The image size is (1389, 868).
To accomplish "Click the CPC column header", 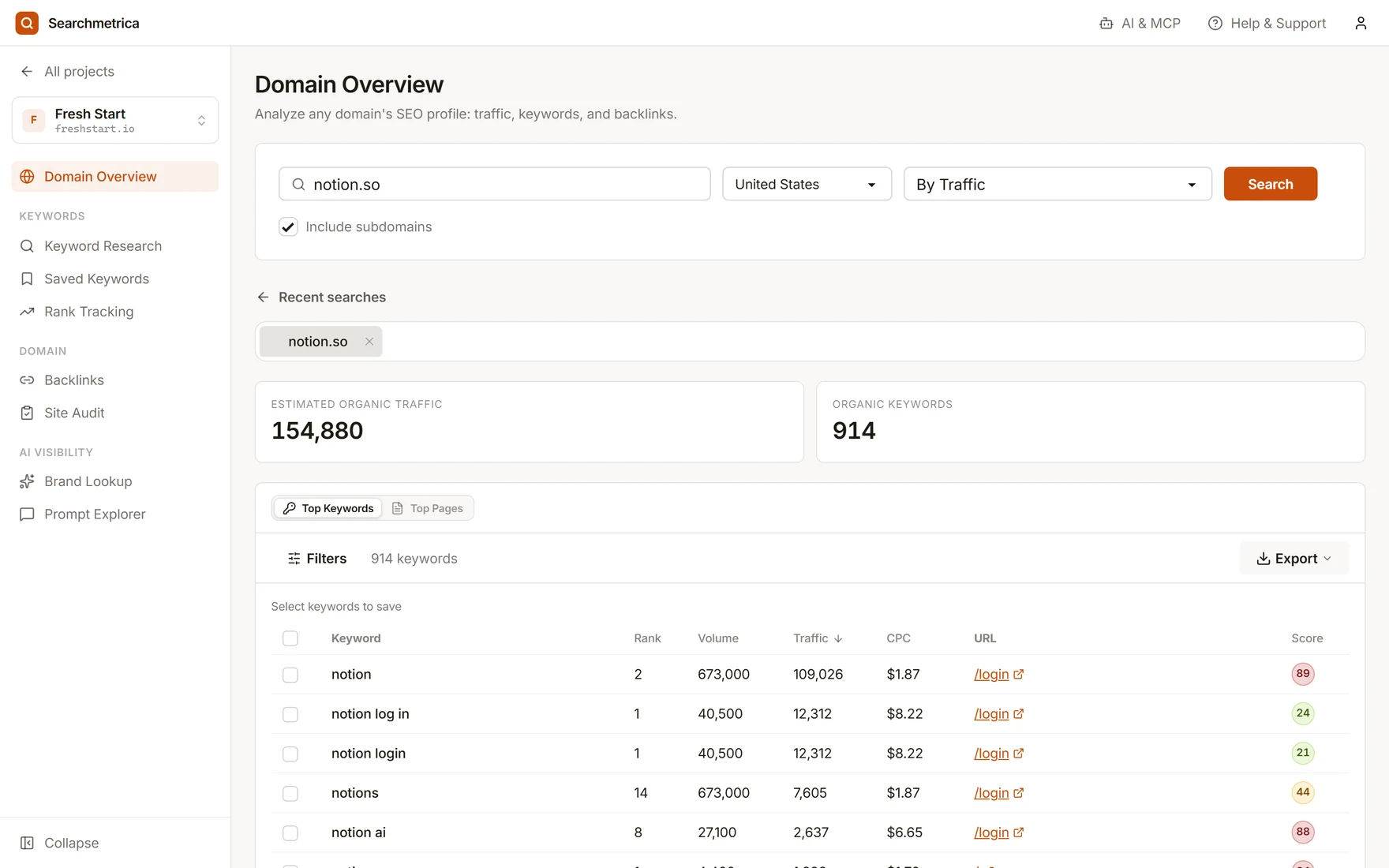I will pyautogui.click(x=898, y=638).
